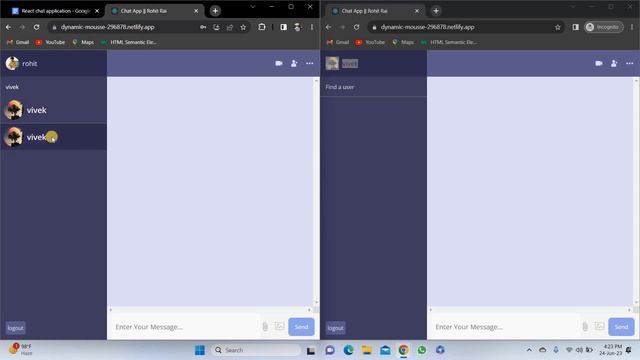640x360 pixels.
Task: Open File Explorer from taskbar
Action: 367,350
